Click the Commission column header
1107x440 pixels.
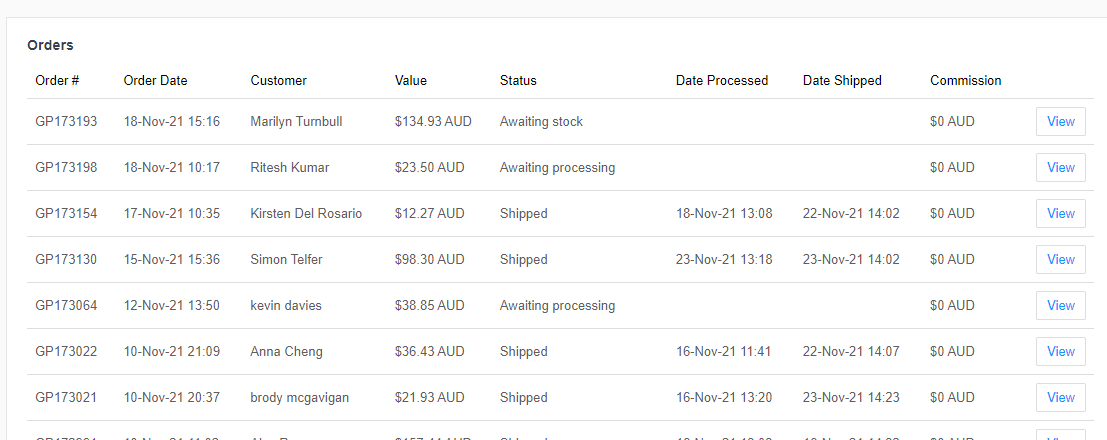pyautogui.click(x=965, y=80)
